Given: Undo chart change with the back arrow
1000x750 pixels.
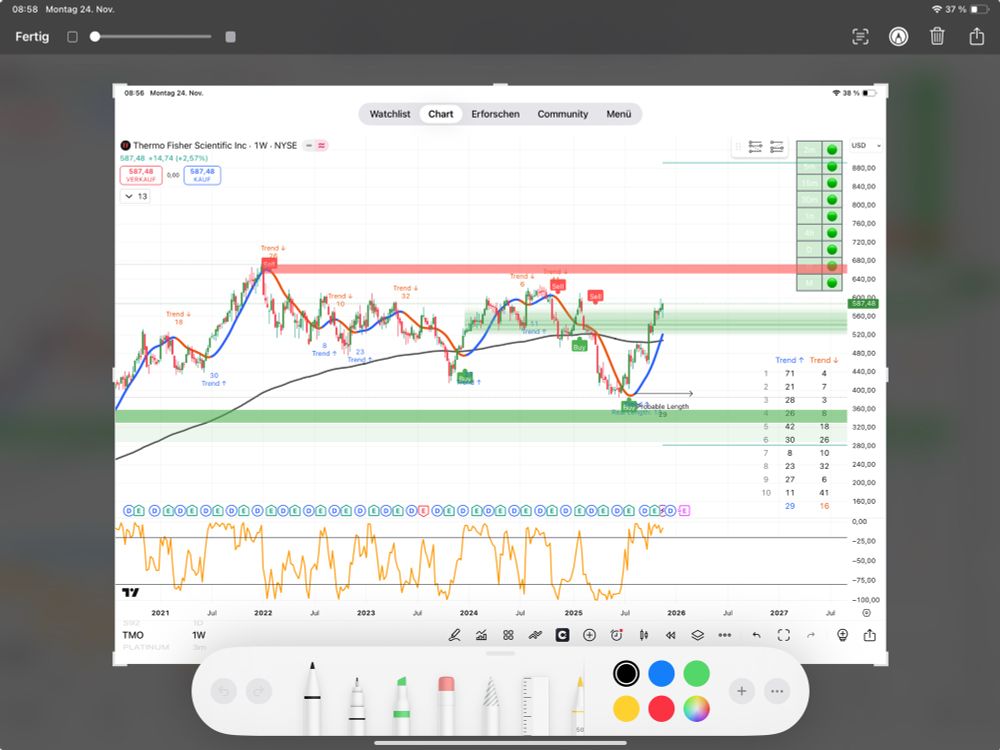Looking at the screenshot, I should (756, 635).
